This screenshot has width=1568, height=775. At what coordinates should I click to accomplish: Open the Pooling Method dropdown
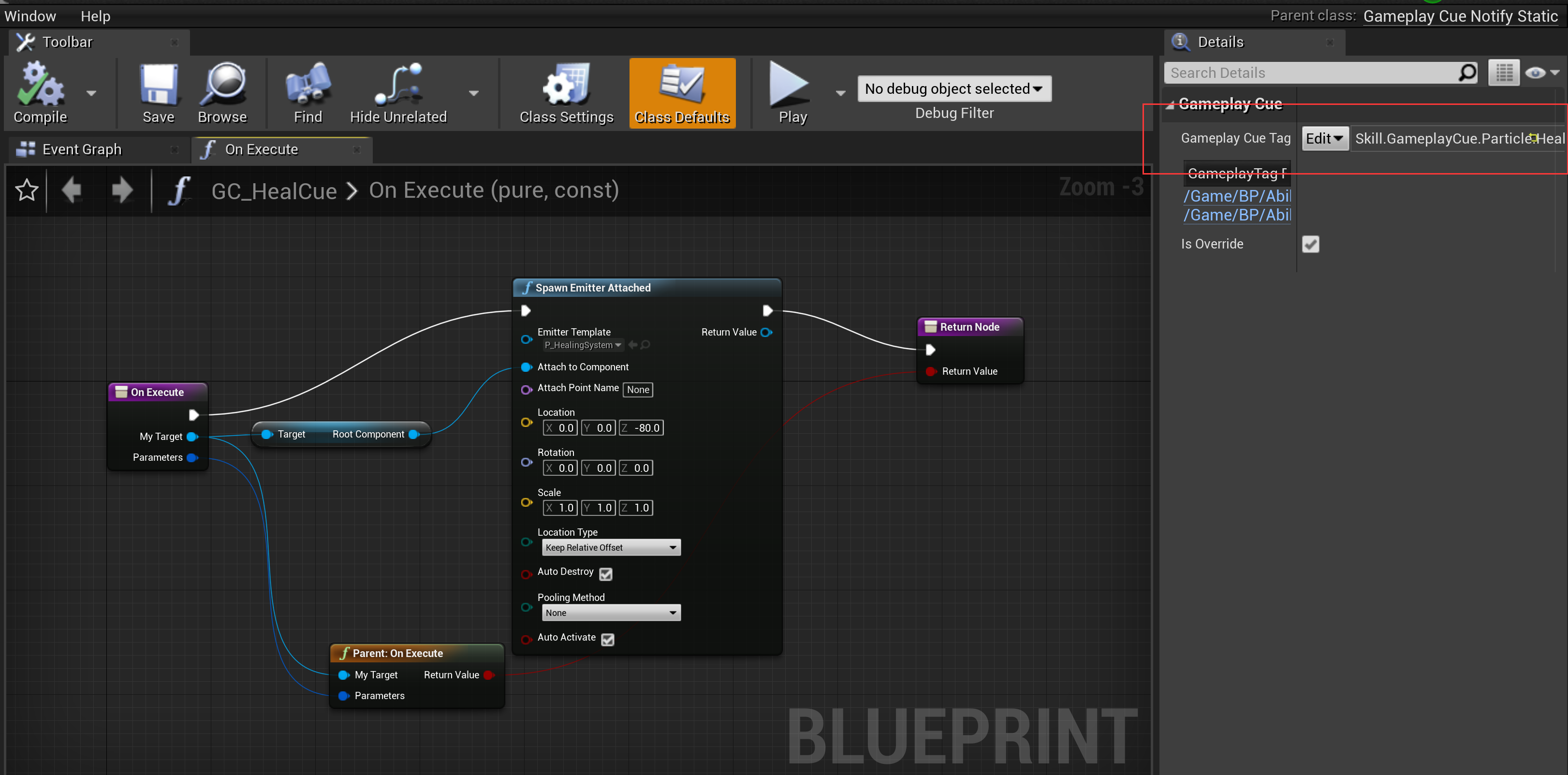click(x=611, y=613)
